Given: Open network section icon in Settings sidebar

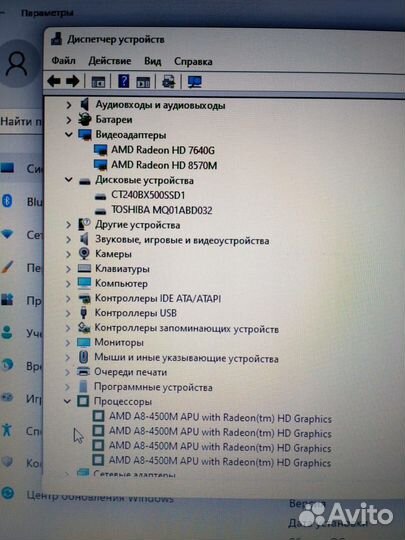Looking at the screenshot, I should 7,234.
